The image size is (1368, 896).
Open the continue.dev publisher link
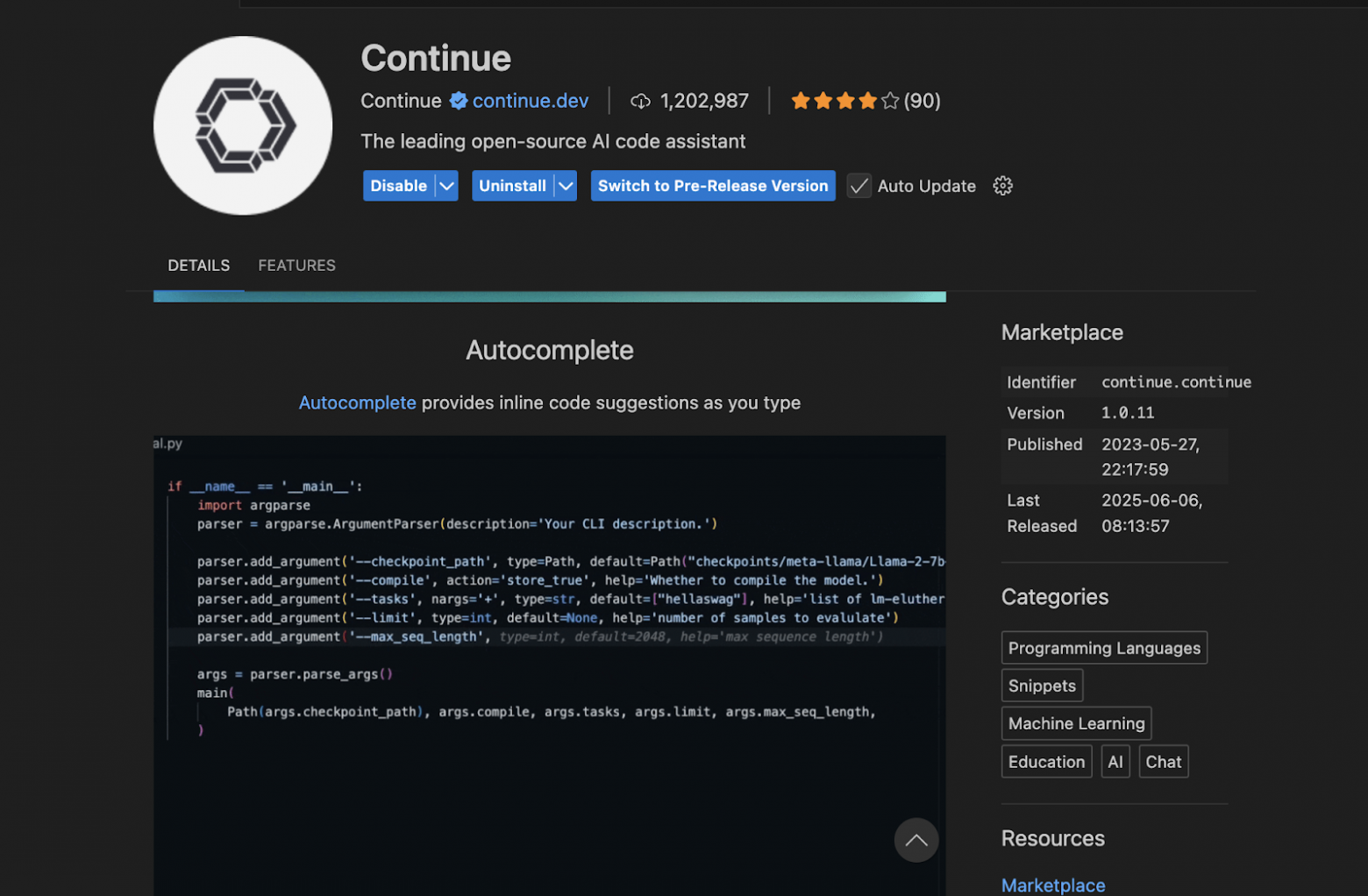530,101
